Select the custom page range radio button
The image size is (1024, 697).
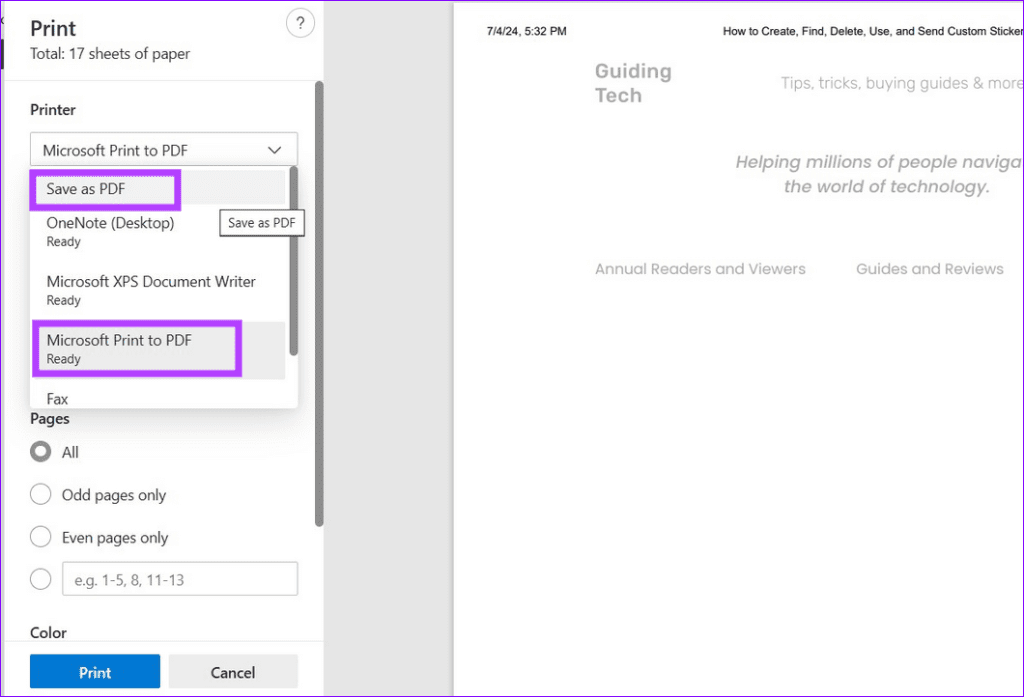41,579
